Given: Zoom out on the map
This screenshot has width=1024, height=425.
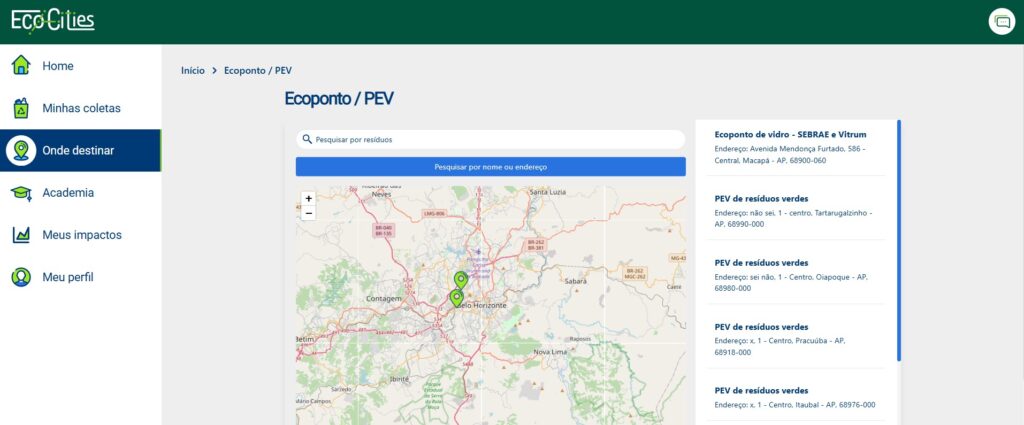Looking at the screenshot, I should (308, 213).
